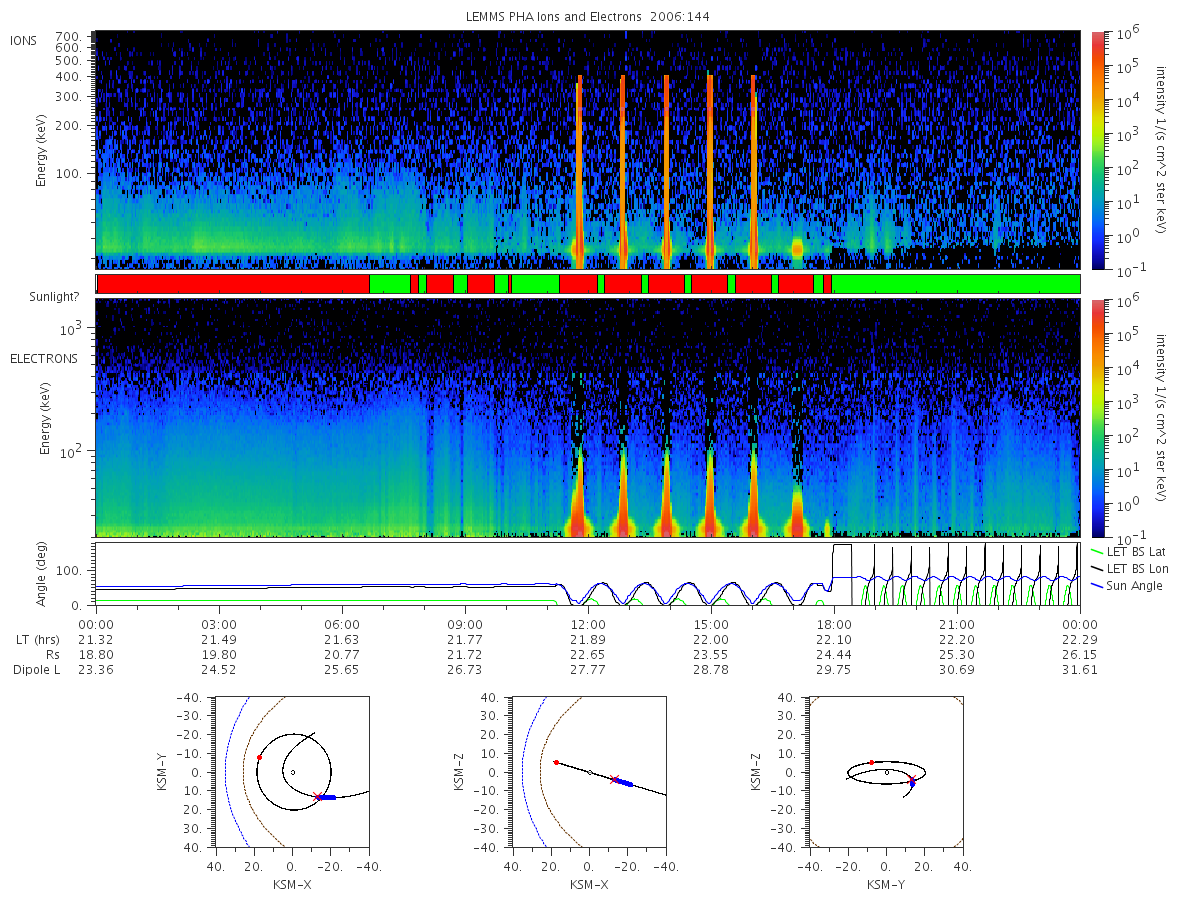1200x900 pixels.
Task: Click the red marker in KSM-X/KSM-Y orbit plot
Action: tap(259, 758)
